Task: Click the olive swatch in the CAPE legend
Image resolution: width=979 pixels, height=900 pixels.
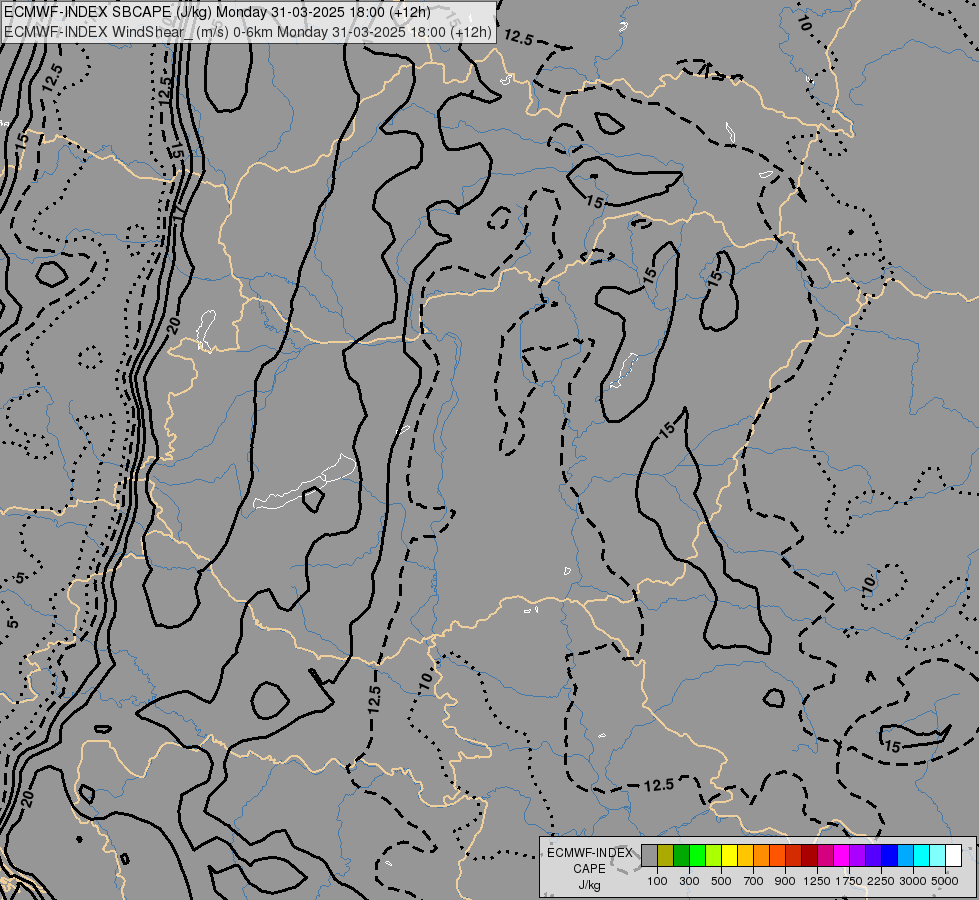Action: (666, 855)
